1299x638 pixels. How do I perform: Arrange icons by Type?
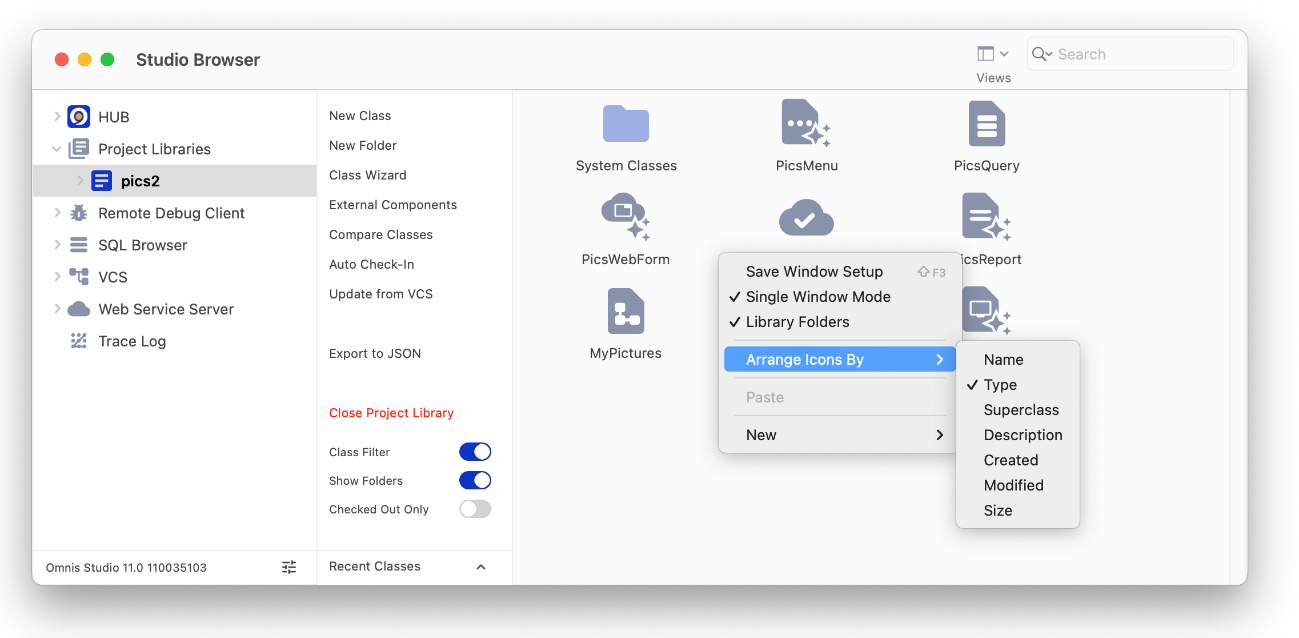(1018, 385)
